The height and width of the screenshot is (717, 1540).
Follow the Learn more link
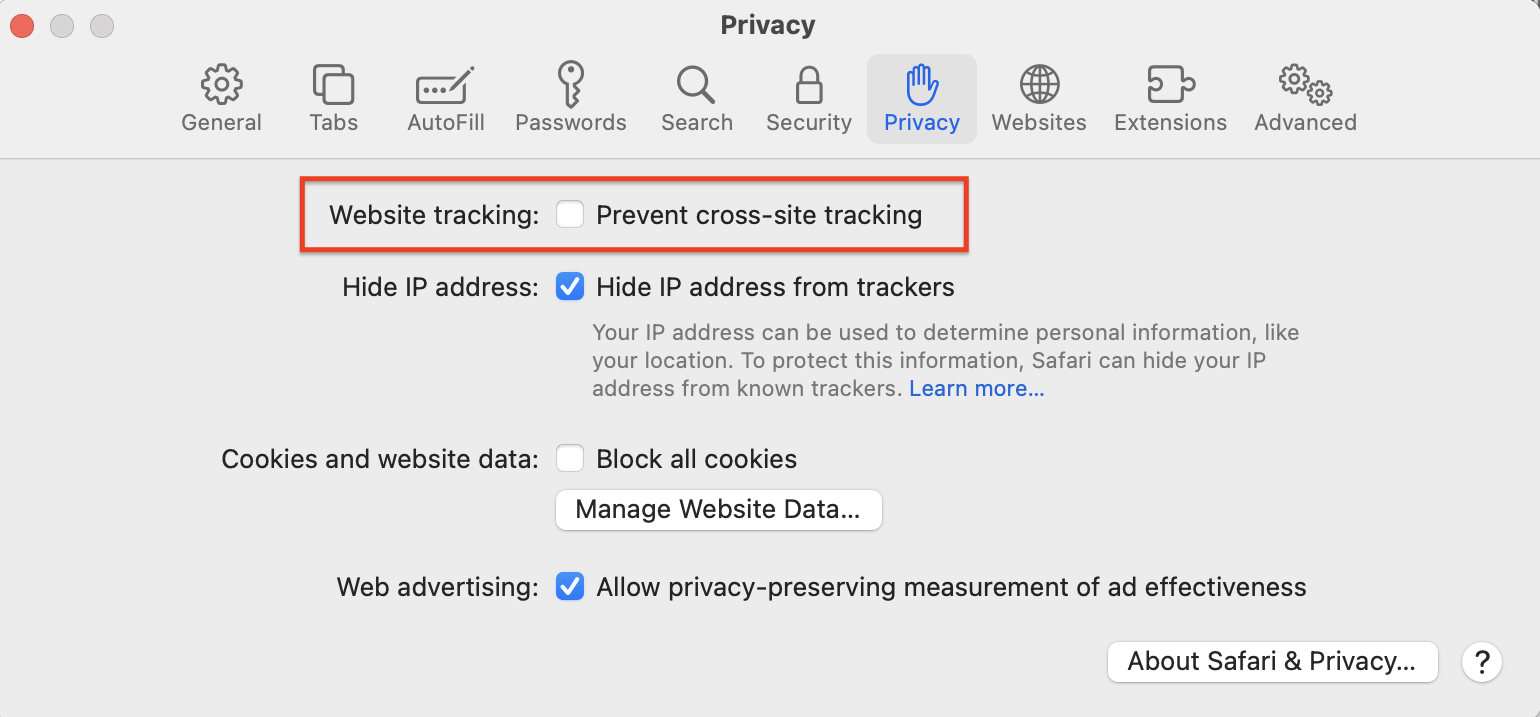(x=976, y=389)
